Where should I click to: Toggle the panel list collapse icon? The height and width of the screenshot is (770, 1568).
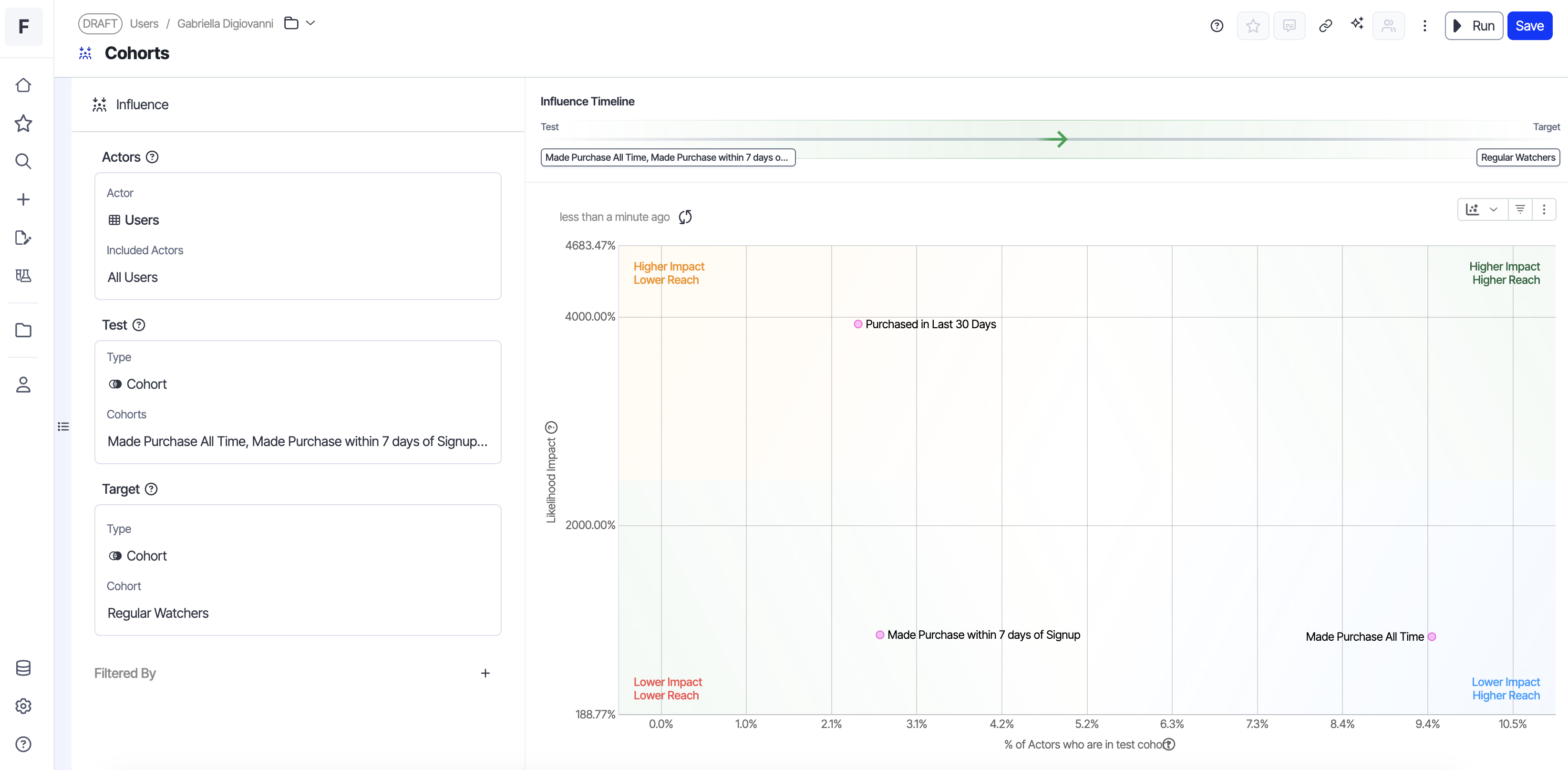pos(63,427)
